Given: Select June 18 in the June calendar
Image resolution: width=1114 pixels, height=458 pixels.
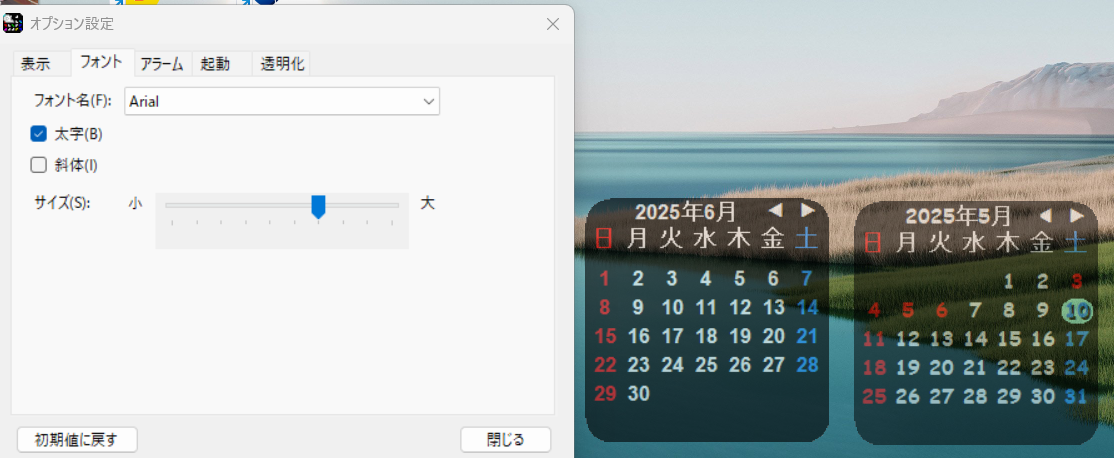Looking at the screenshot, I should tap(706, 336).
